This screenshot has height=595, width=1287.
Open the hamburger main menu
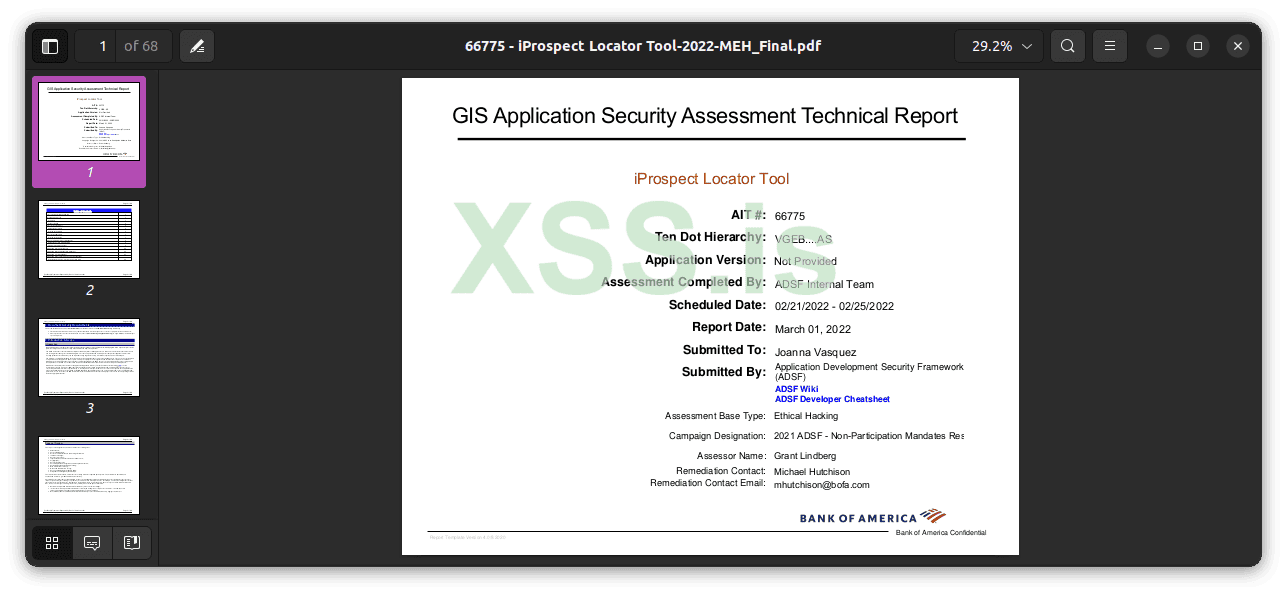click(x=1110, y=46)
